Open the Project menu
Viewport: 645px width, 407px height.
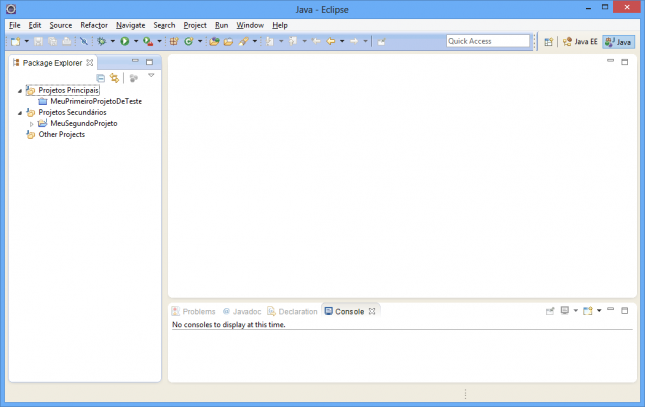[195, 25]
